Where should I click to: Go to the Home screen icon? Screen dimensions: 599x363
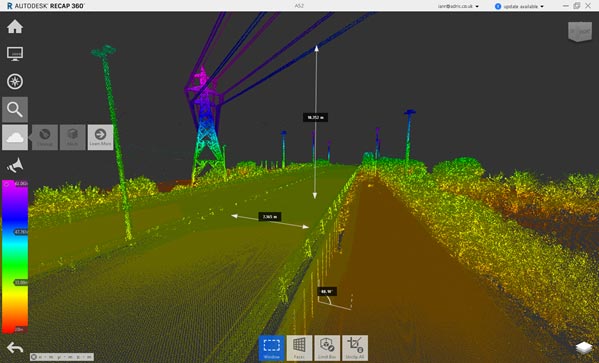coord(15,27)
